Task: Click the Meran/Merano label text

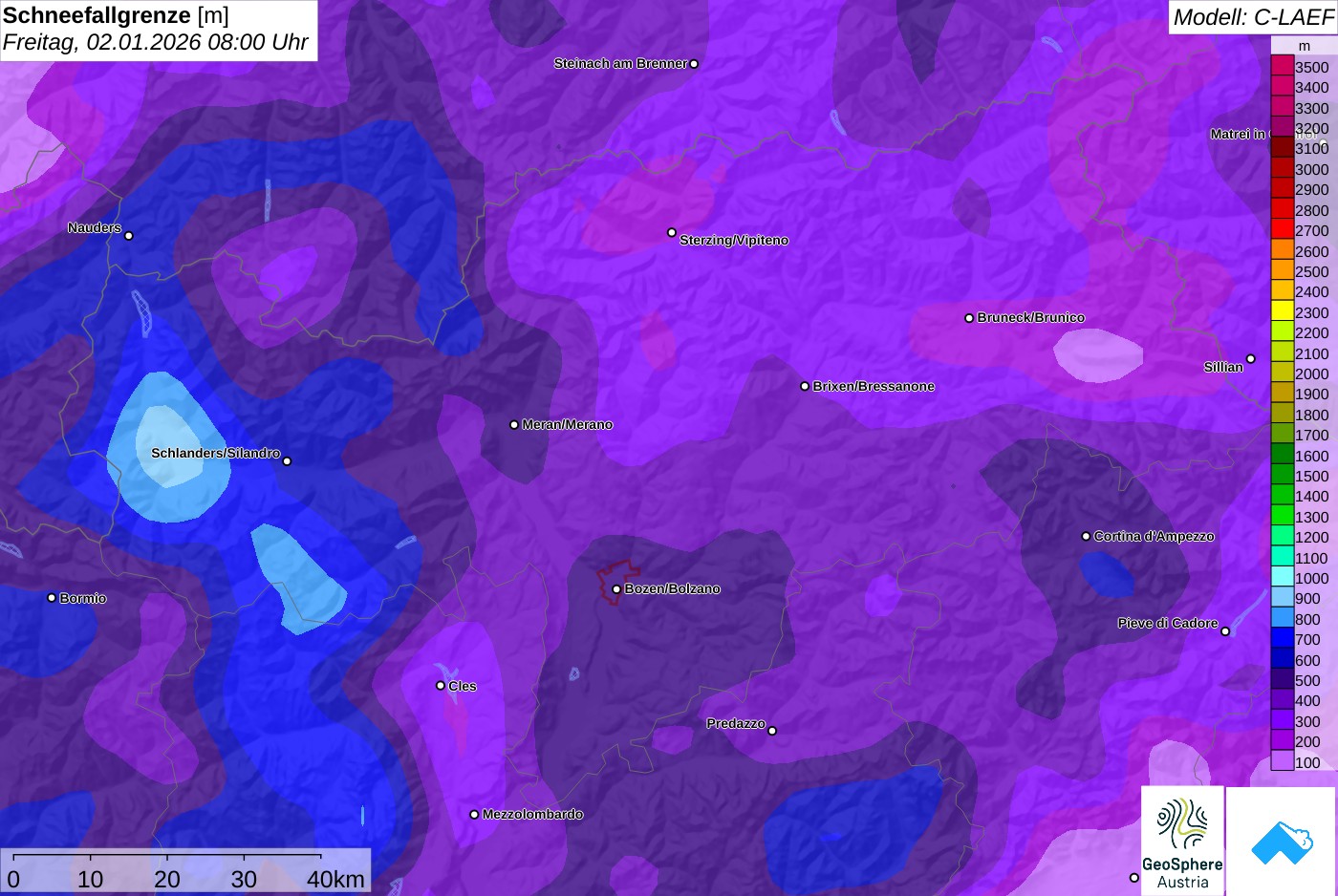Action: (x=568, y=425)
